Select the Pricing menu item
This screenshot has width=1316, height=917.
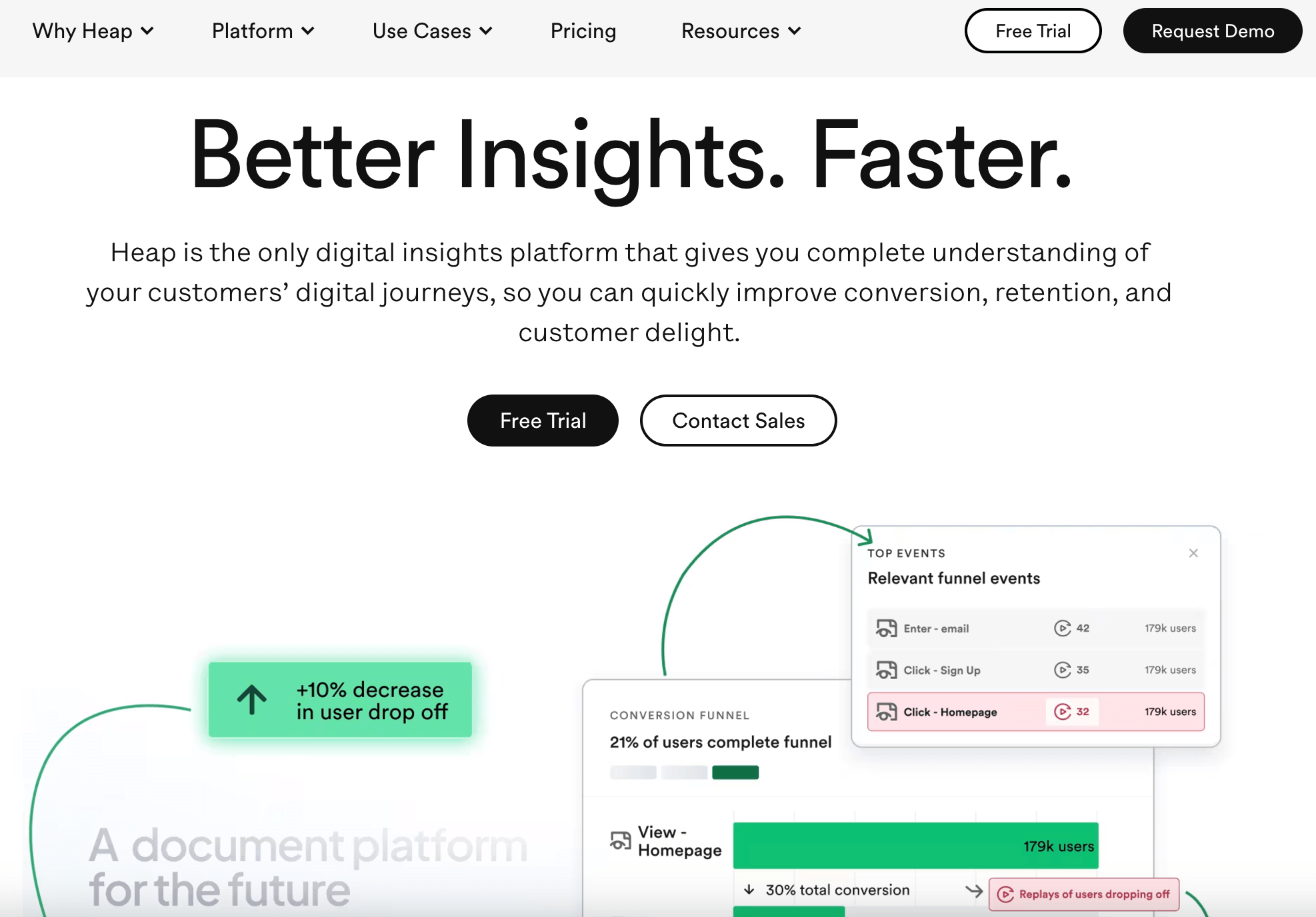(583, 30)
